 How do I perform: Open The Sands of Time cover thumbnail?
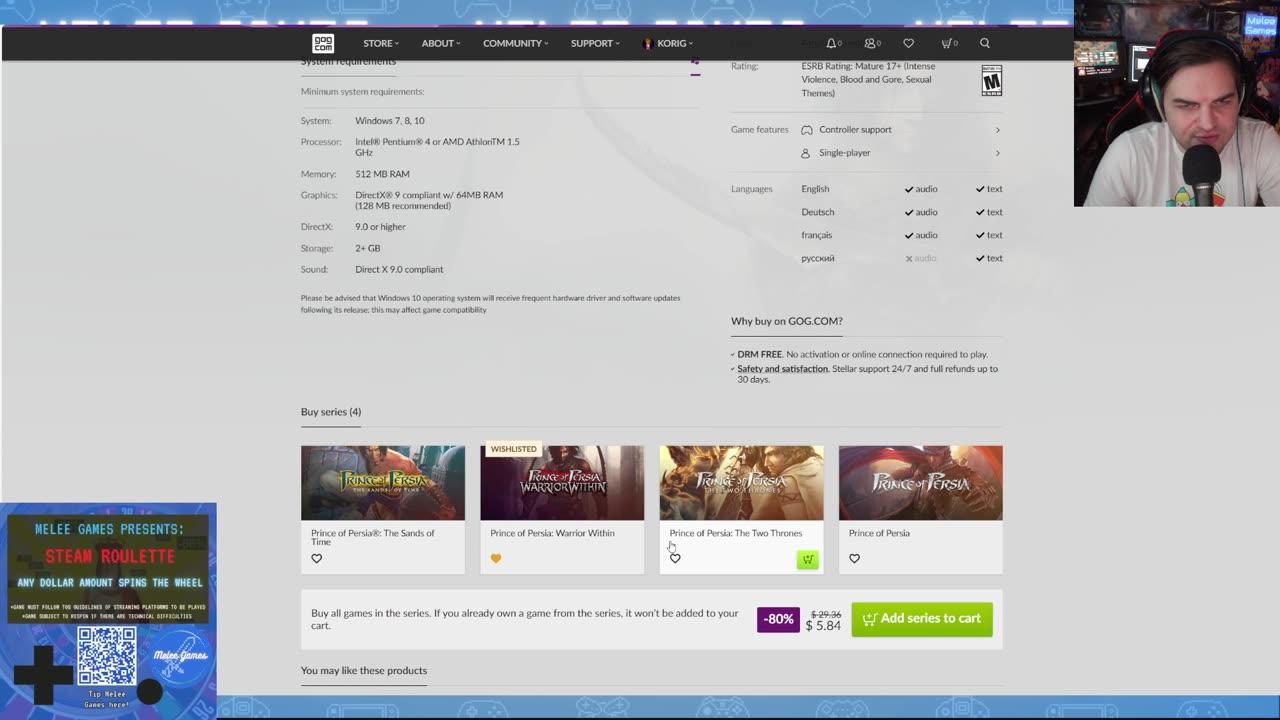[x=383, y=483]
